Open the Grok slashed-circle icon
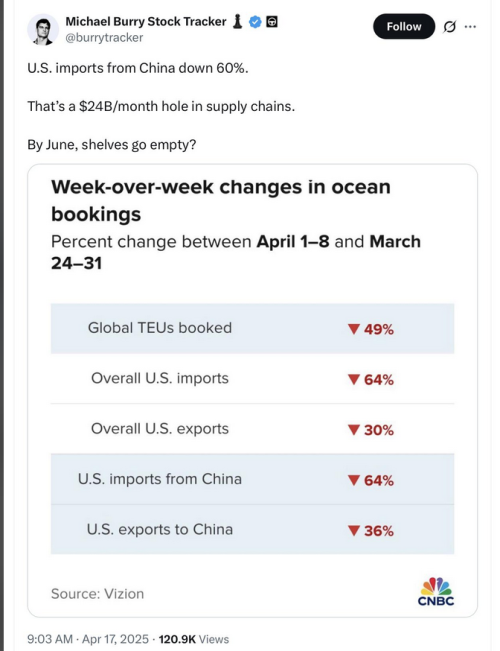The width and height of the screenshot is (500, 651). (x=449, y=27)
